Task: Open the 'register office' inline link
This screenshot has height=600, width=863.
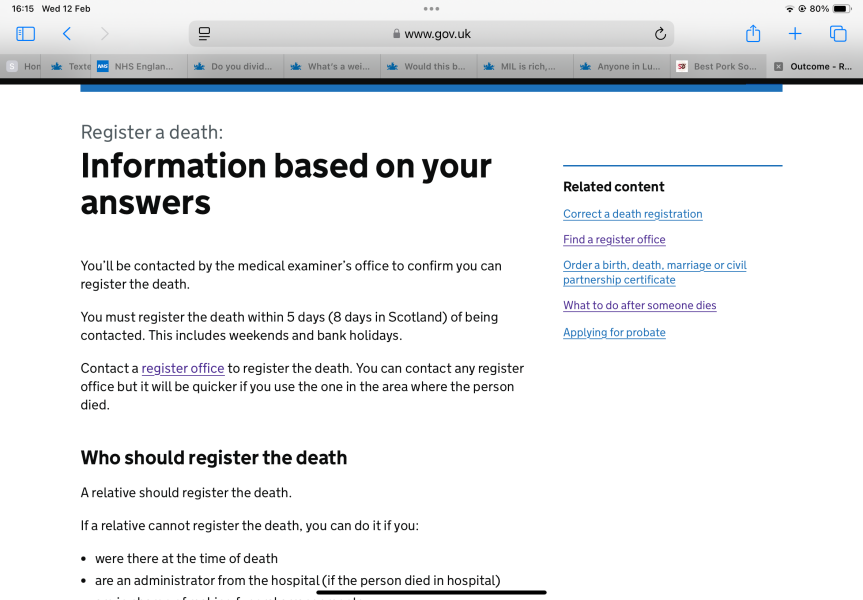Action: [183, 368]
